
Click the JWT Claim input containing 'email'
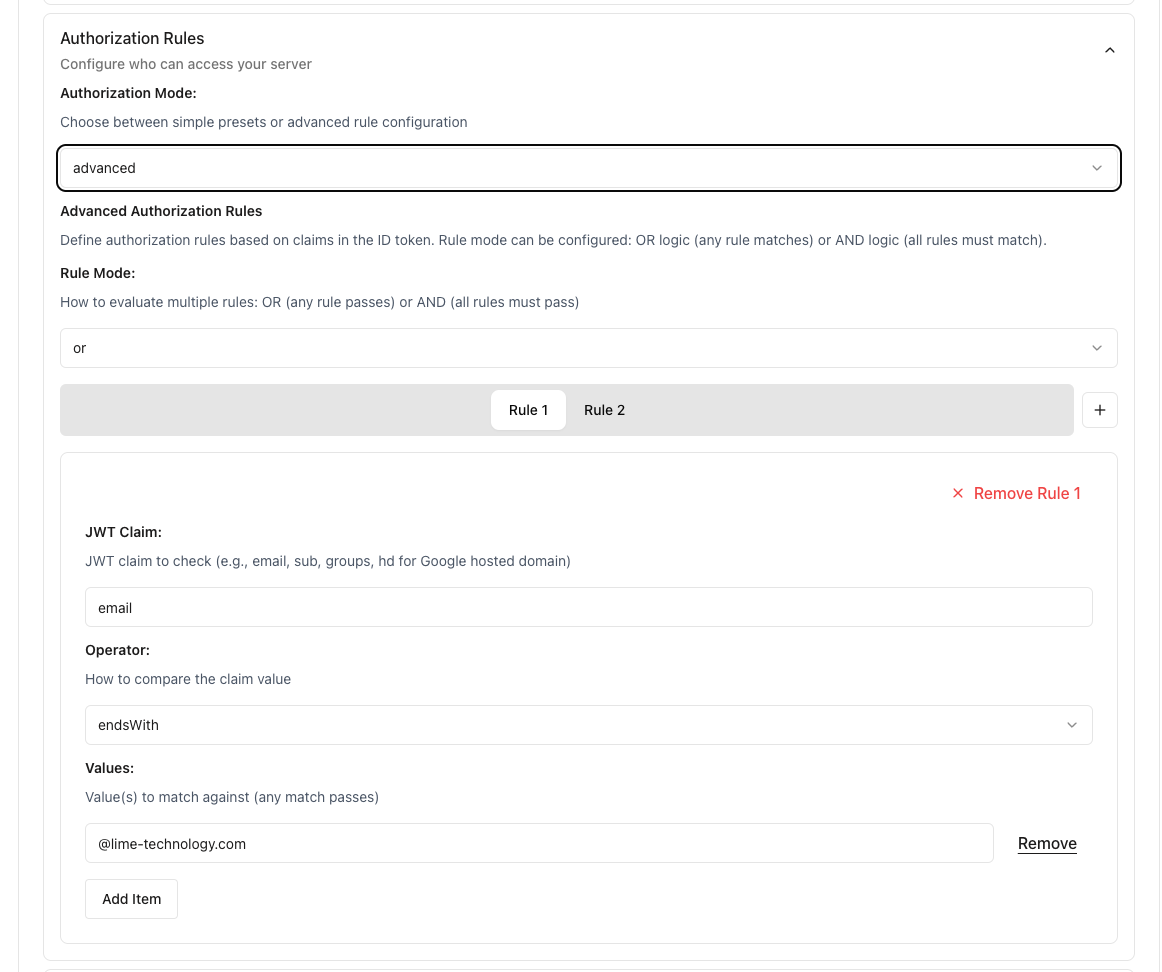588,606
